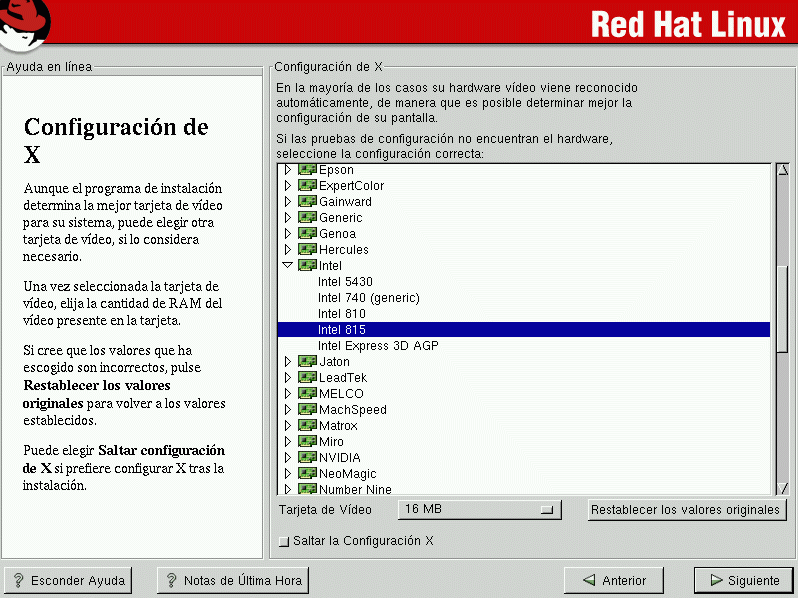This screenshot has width=798, height=598.
Task: Click the question mark icon on Esconder Ayuda
Action: 18,580
